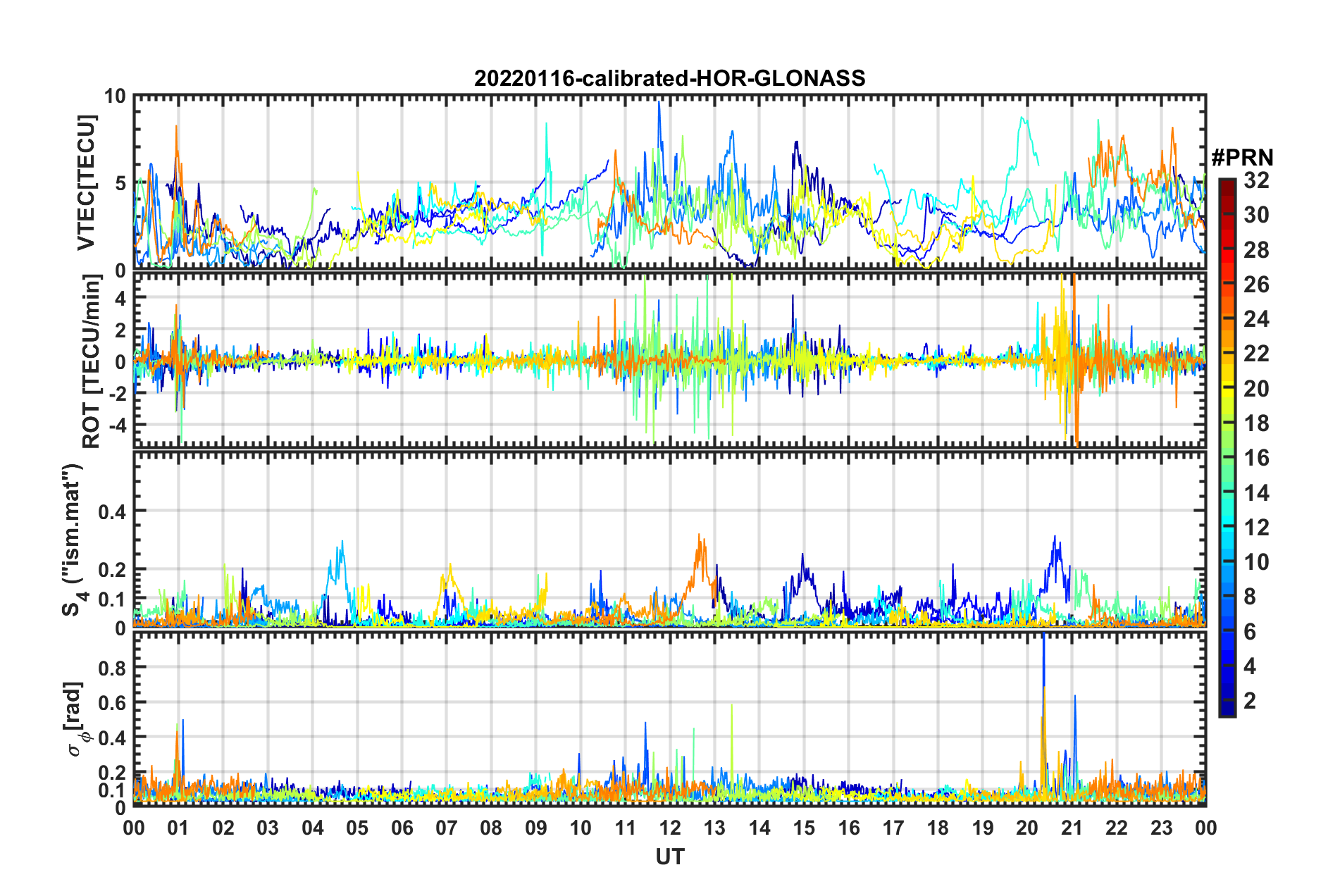Click inside the σφ phase plot panel

(669, 718)
